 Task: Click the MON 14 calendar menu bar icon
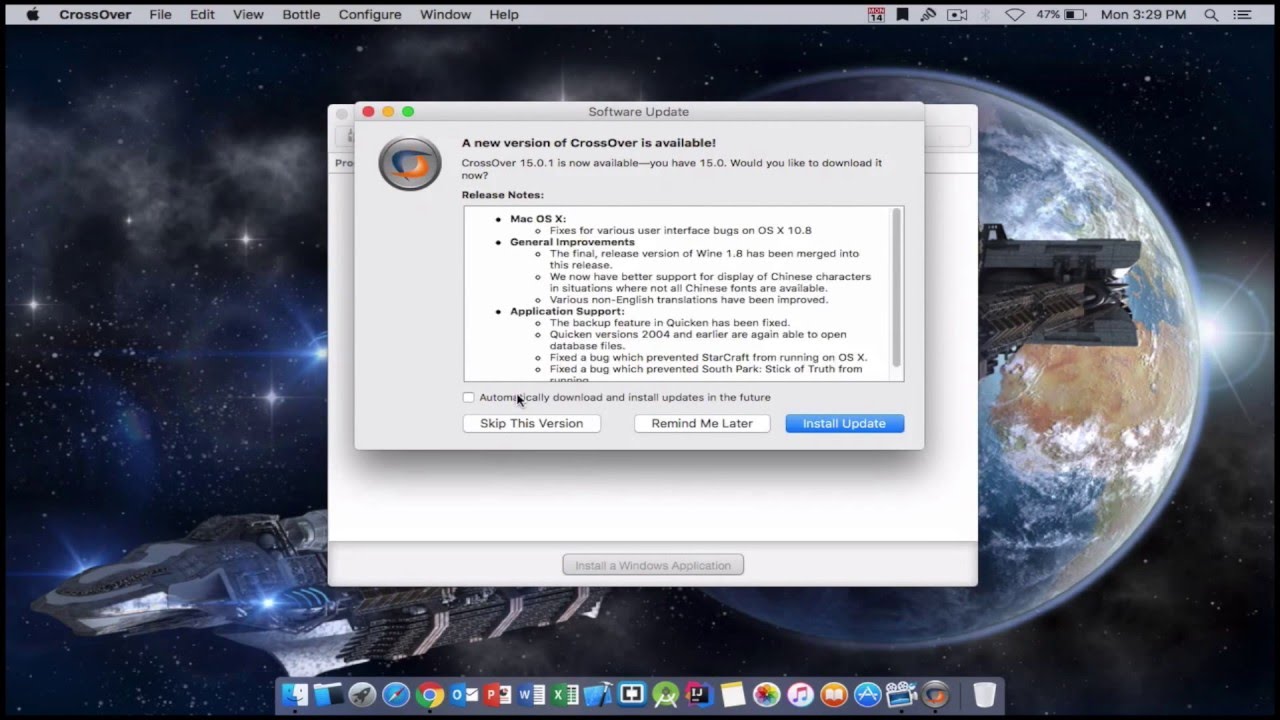[876, 15]
